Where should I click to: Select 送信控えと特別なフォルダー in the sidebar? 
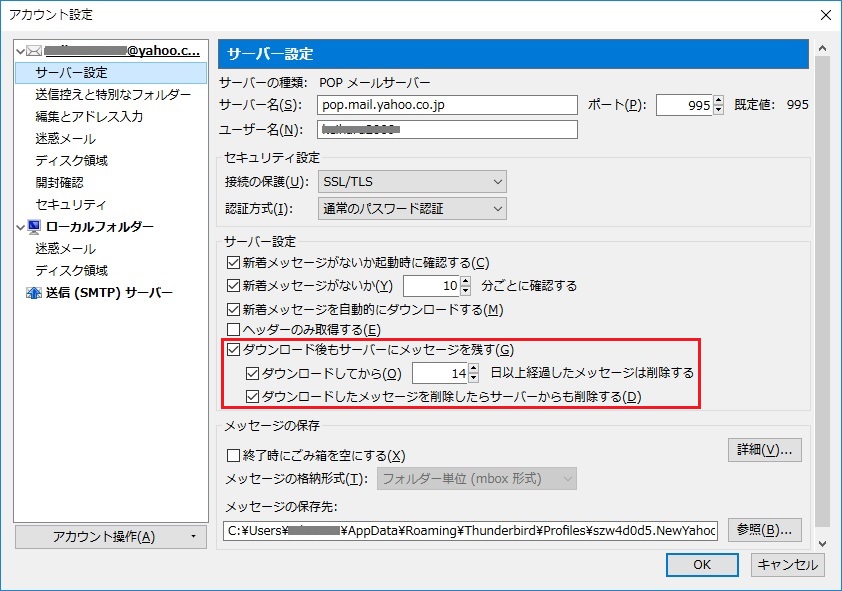112,95
